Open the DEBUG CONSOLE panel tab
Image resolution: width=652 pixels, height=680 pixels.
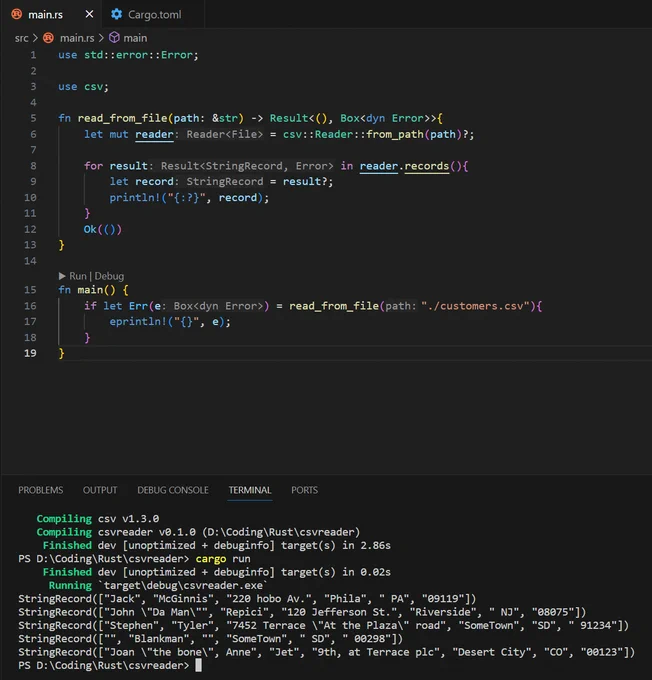pyautogui.click(x=173, y=490)
